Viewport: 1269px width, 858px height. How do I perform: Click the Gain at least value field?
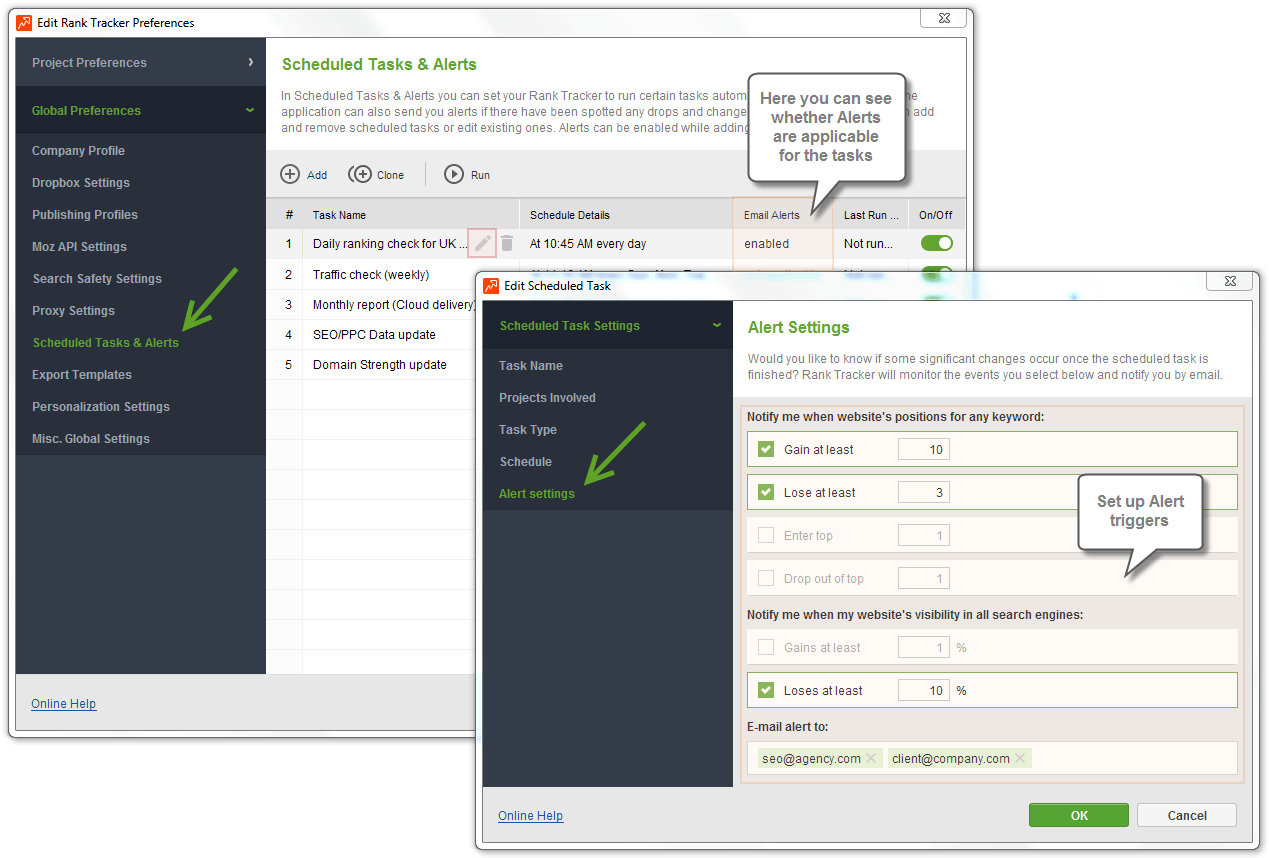pyautogui.click(x=923, y=449)
